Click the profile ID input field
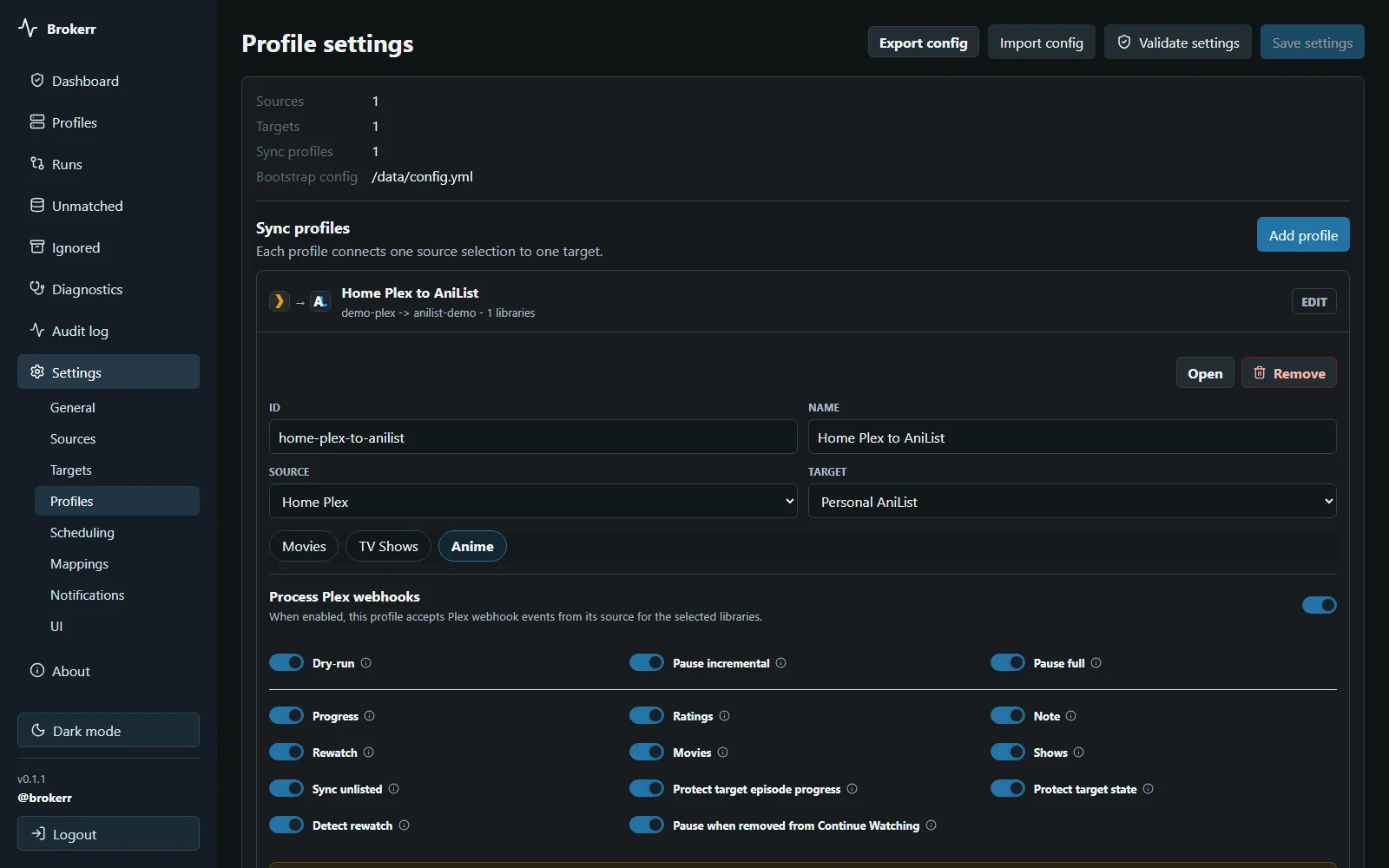 click(x=533, y=437)
